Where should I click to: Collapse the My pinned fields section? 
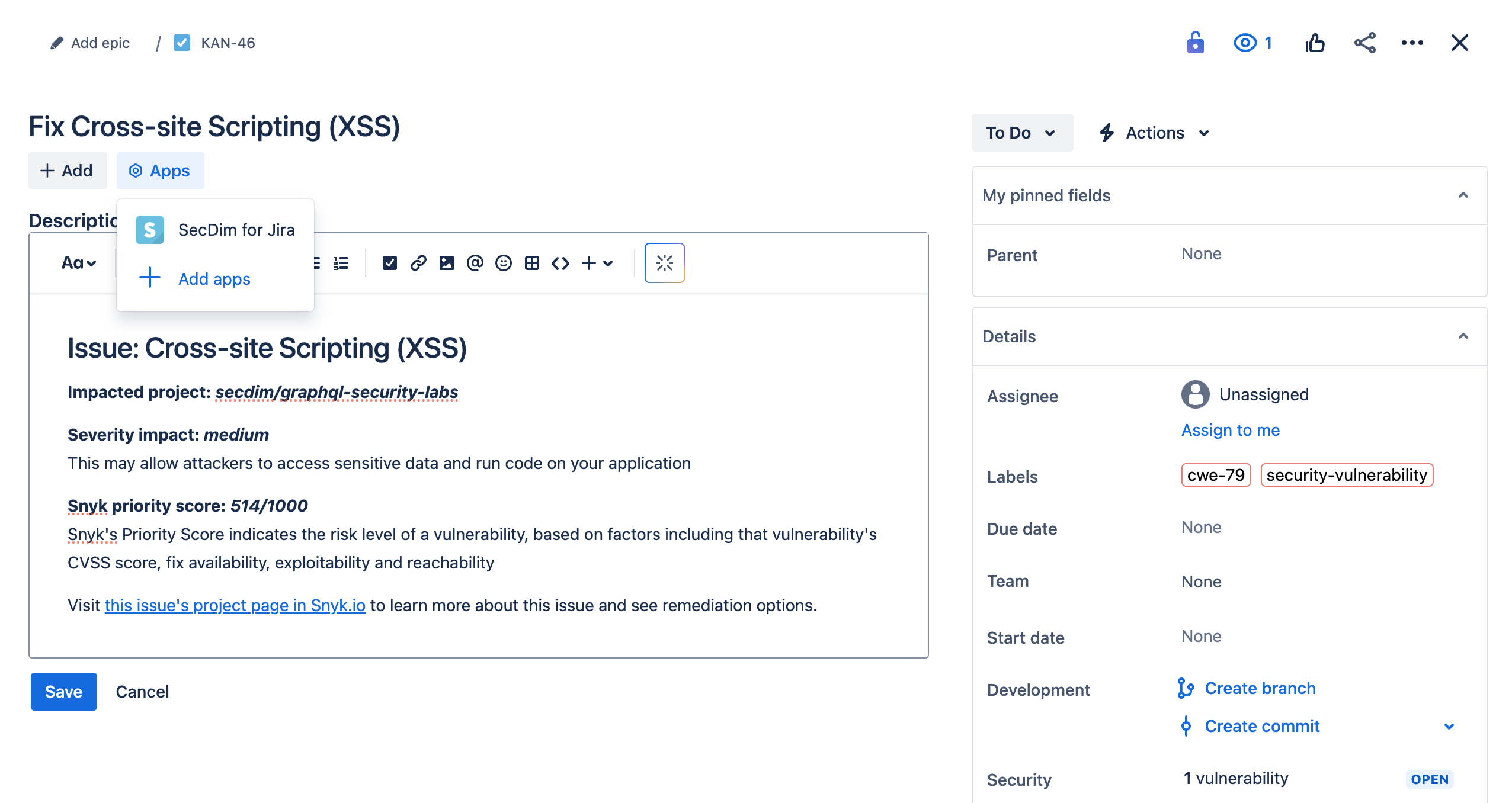point(1463,195)
